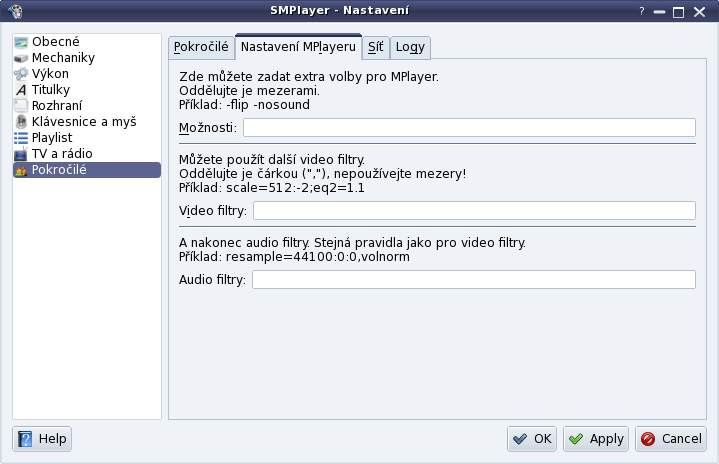This screenshot has width=719, height=464.
Task: Select the Obecné list entry text
Action: pos(55,42)
